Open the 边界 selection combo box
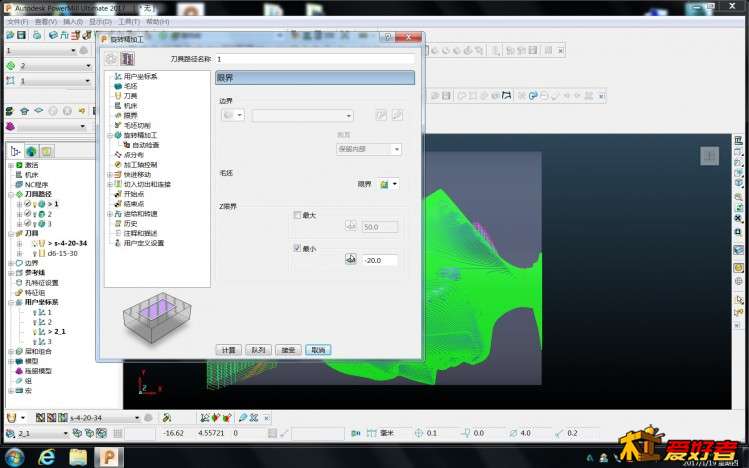This screenshot has height=468, width=749. 303,116
